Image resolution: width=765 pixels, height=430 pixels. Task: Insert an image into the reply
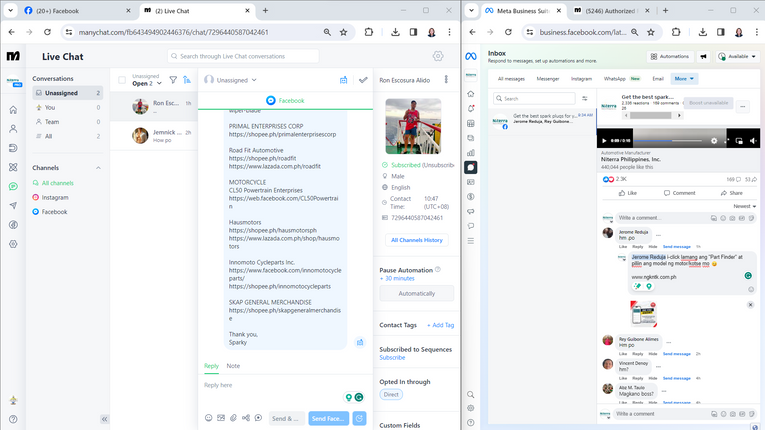(221, 418)
